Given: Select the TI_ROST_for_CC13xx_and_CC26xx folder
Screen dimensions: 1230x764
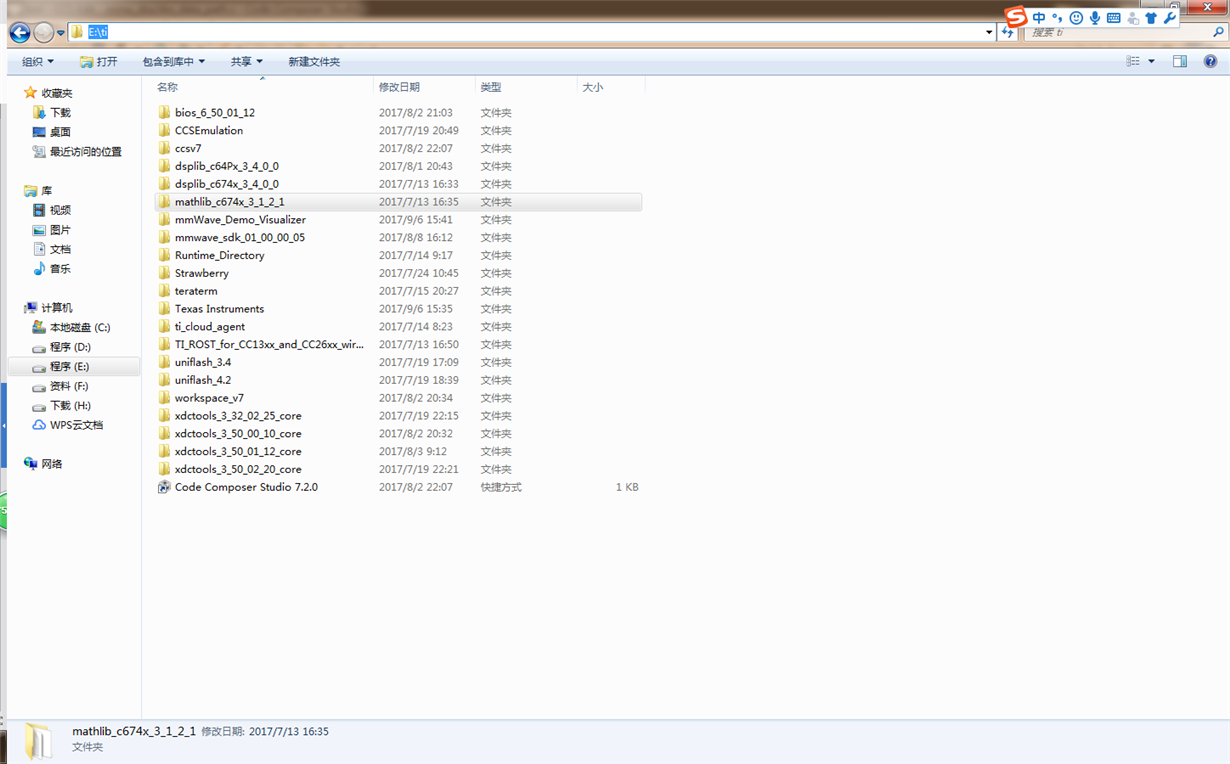Looking at the screenshot, I should [269, 345].
